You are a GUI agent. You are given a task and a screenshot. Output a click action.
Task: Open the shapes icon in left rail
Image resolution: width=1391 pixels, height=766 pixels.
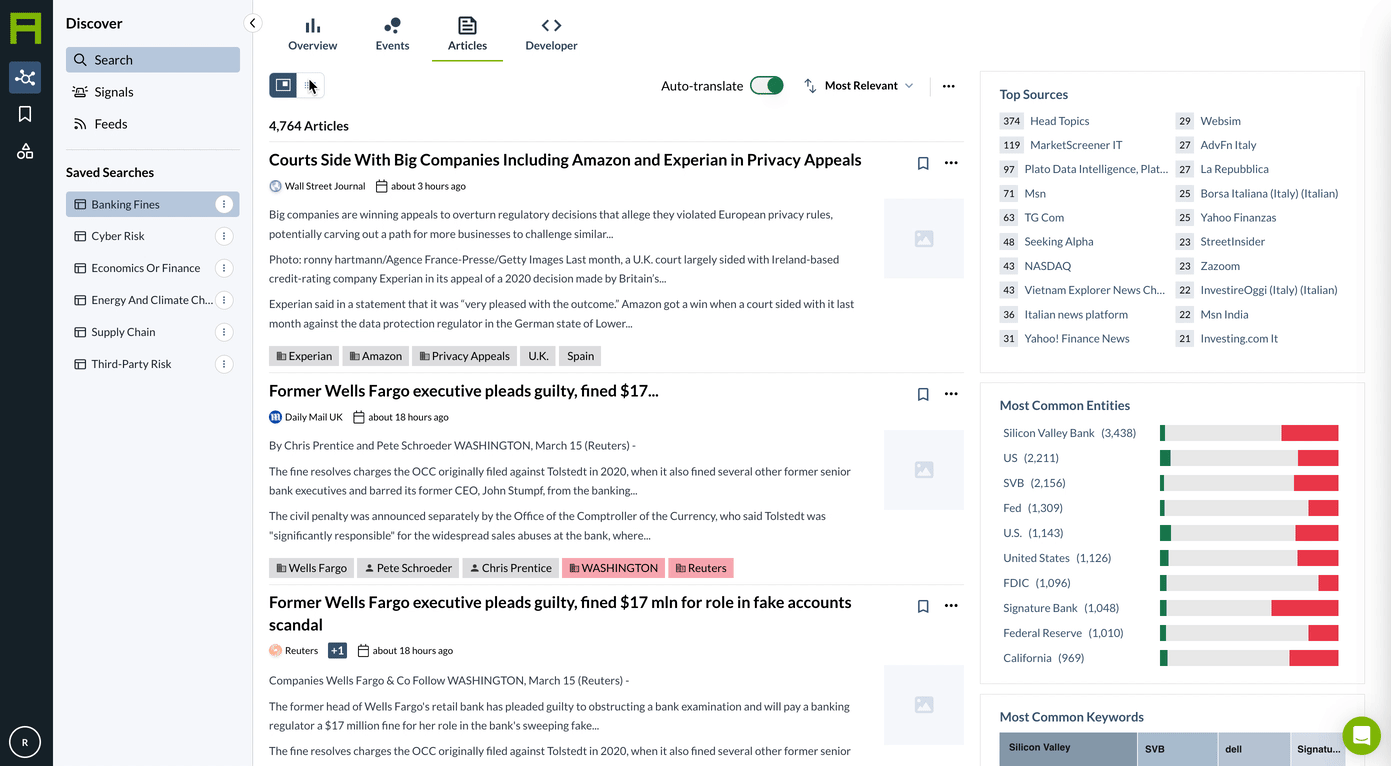tap(25, 151)
